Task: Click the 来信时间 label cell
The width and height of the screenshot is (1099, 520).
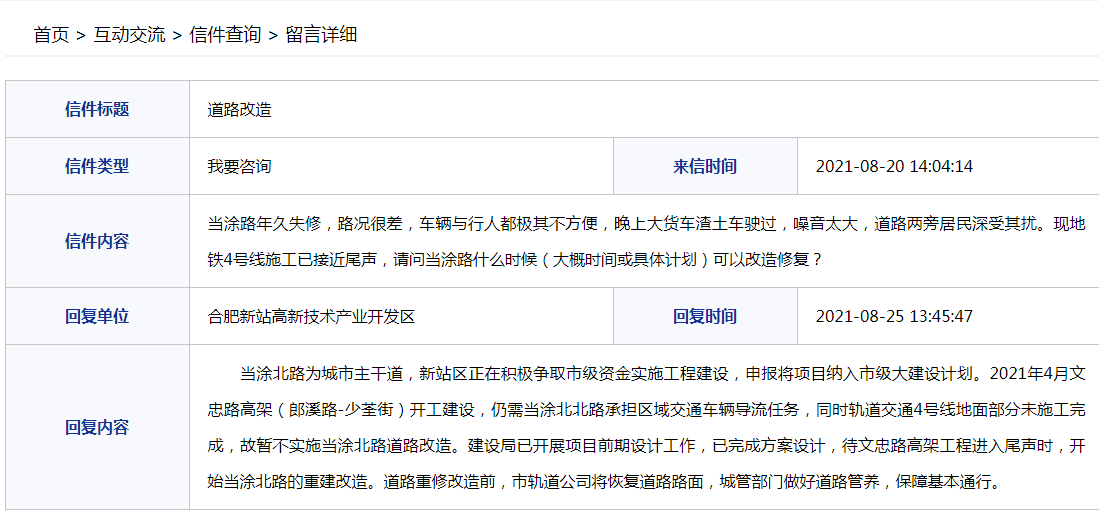Action: (705, 166)
